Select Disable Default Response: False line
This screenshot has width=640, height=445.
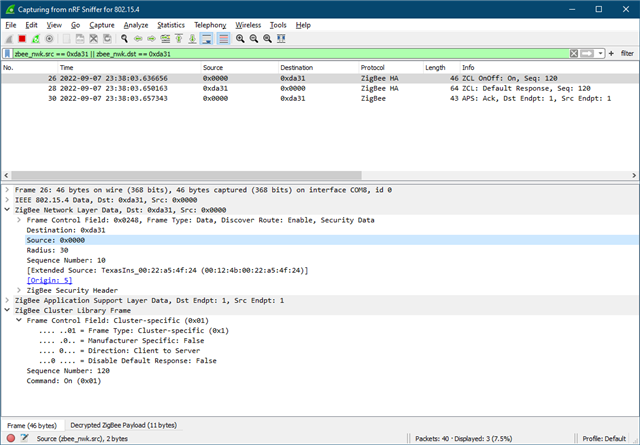tap(128, 361)
